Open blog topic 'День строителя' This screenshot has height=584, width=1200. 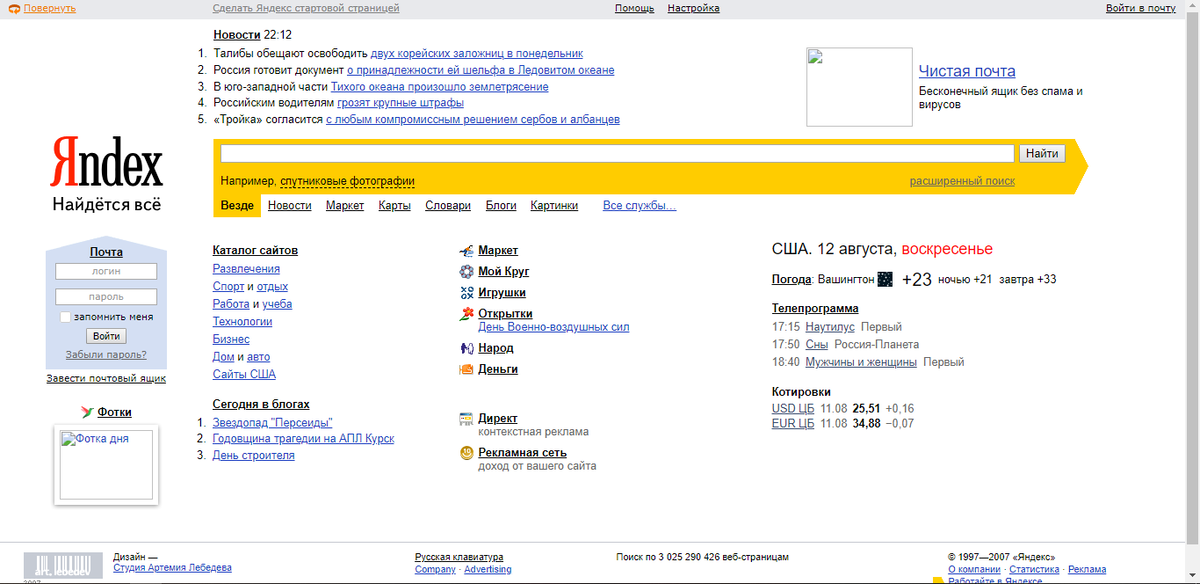[254, 455]
